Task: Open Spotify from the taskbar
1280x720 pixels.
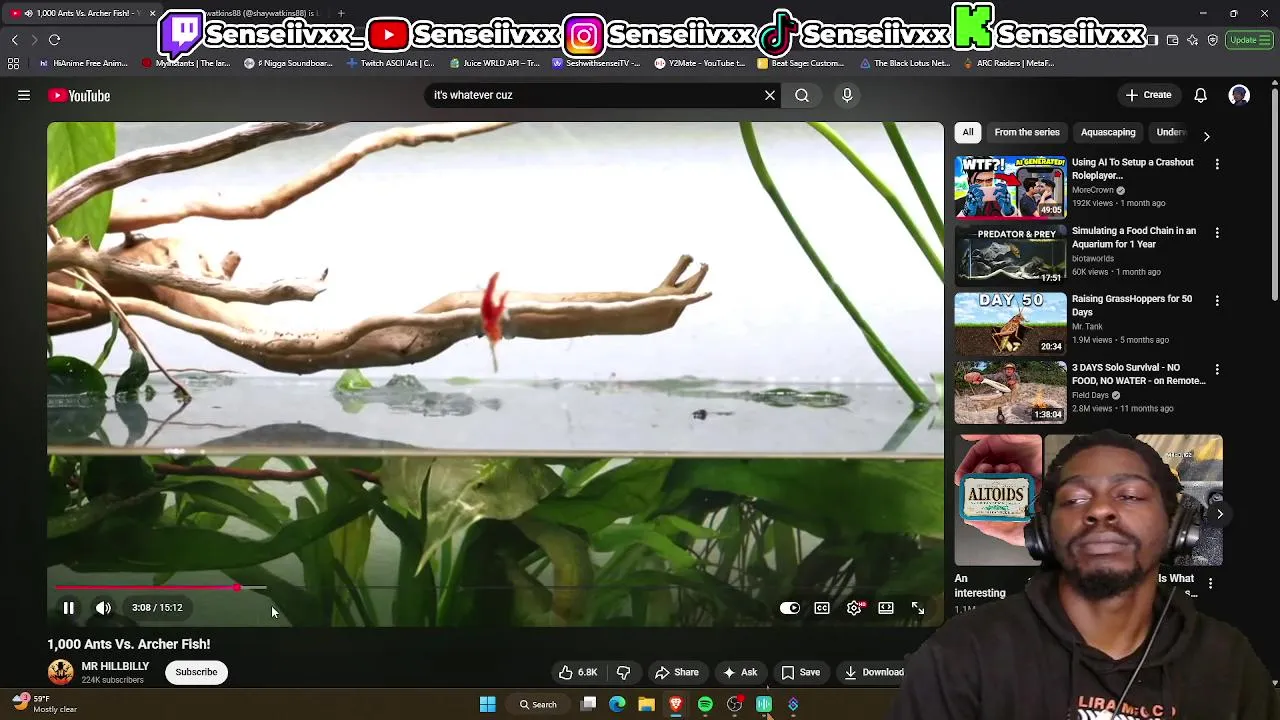Action: [705, 704]
